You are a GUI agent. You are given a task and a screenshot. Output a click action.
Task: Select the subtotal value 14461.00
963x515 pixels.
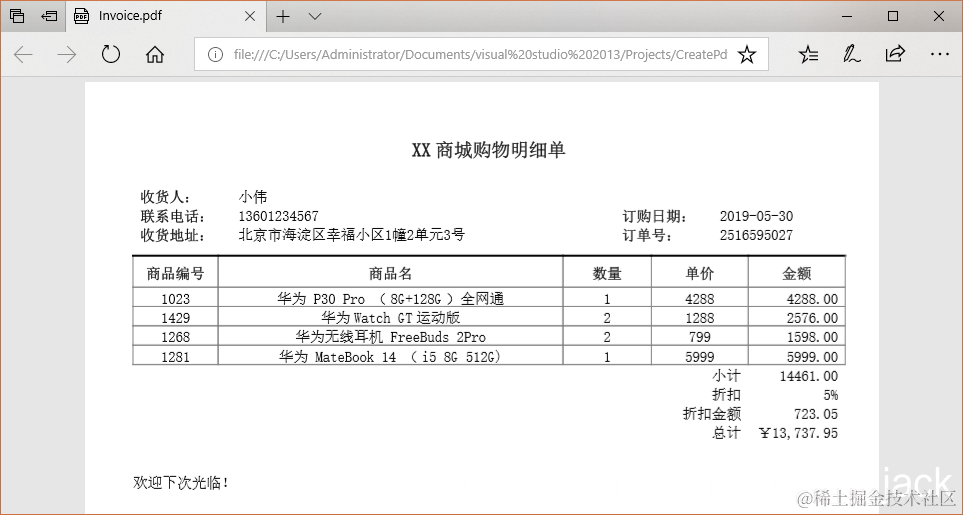[809, 376]
